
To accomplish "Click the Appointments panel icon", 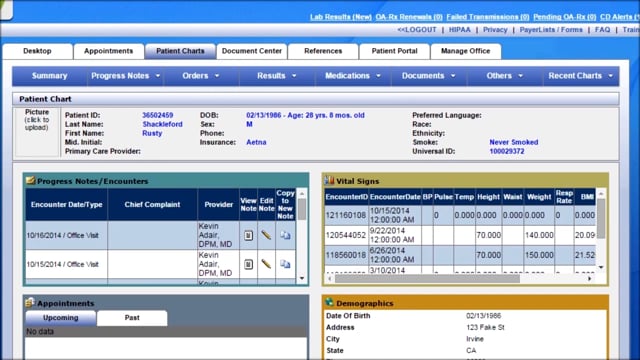I will [x=30, y=303].
